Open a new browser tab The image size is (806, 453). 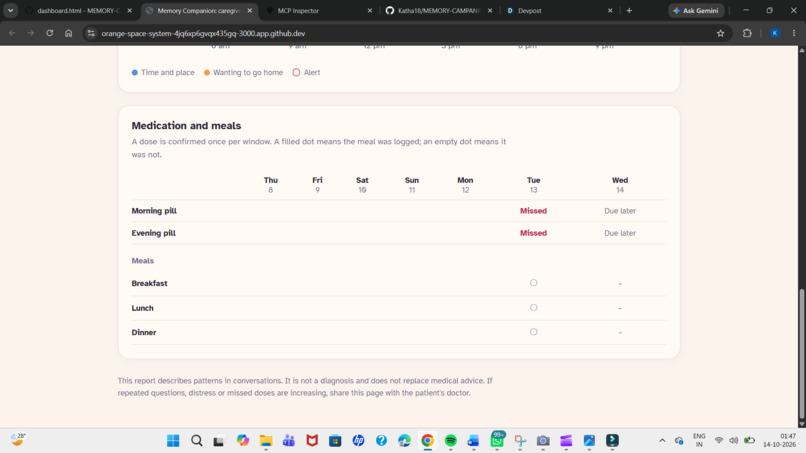[629, 10]
